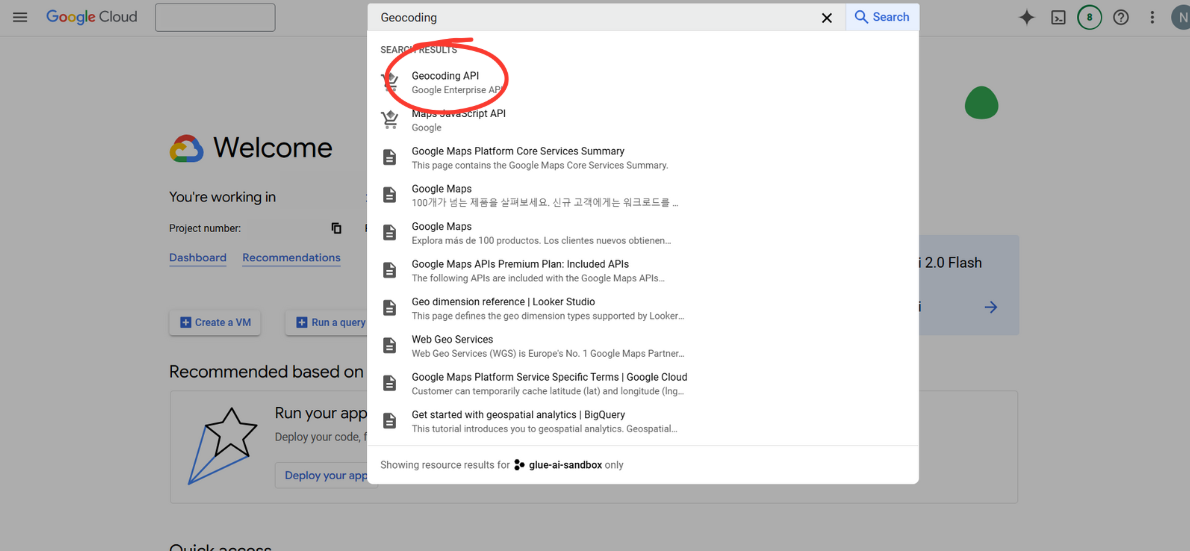Click the Welcome cloud logo

[187, 148]
